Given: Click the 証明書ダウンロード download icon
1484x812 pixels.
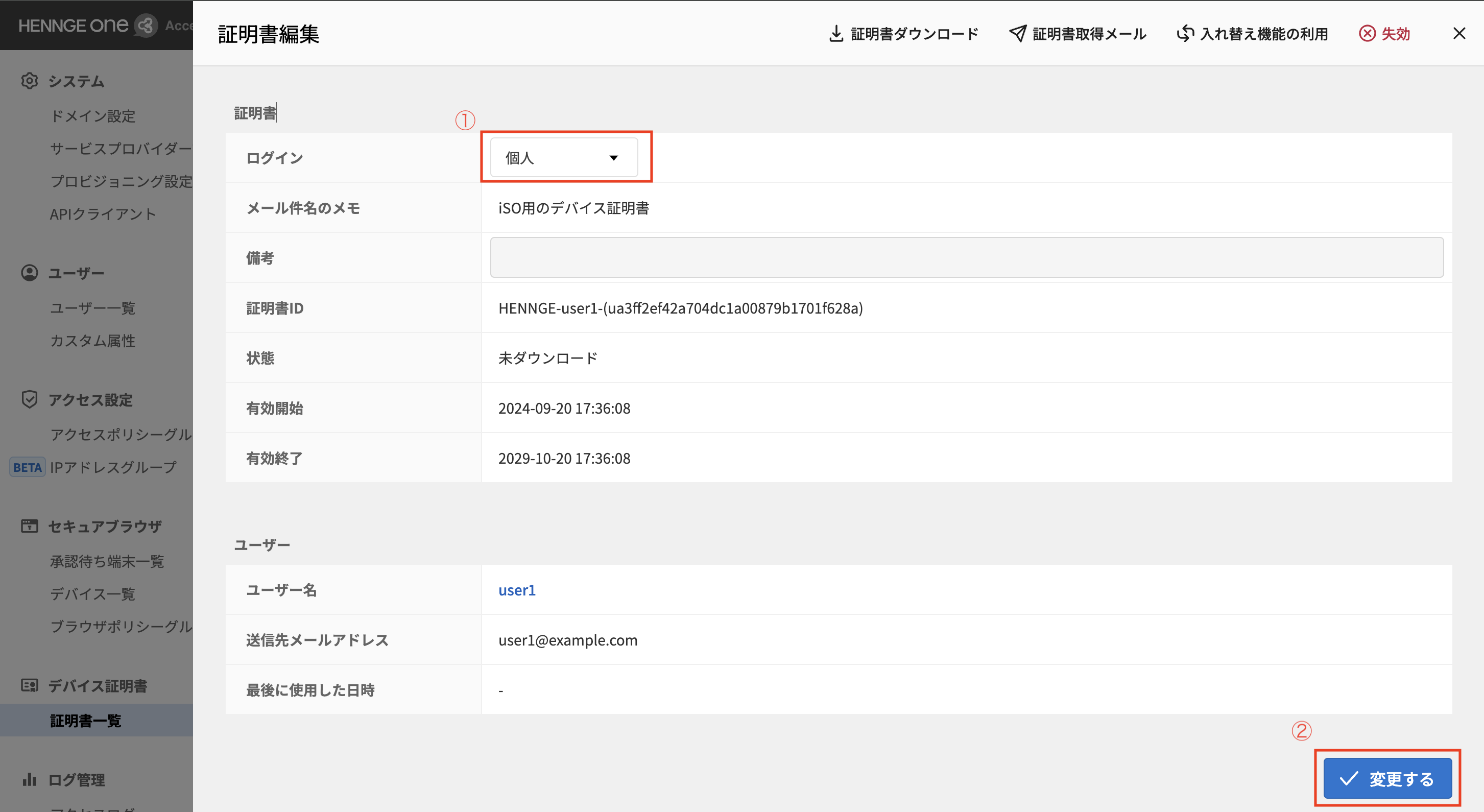Looking at the screenshot, I should coord(836,33).
